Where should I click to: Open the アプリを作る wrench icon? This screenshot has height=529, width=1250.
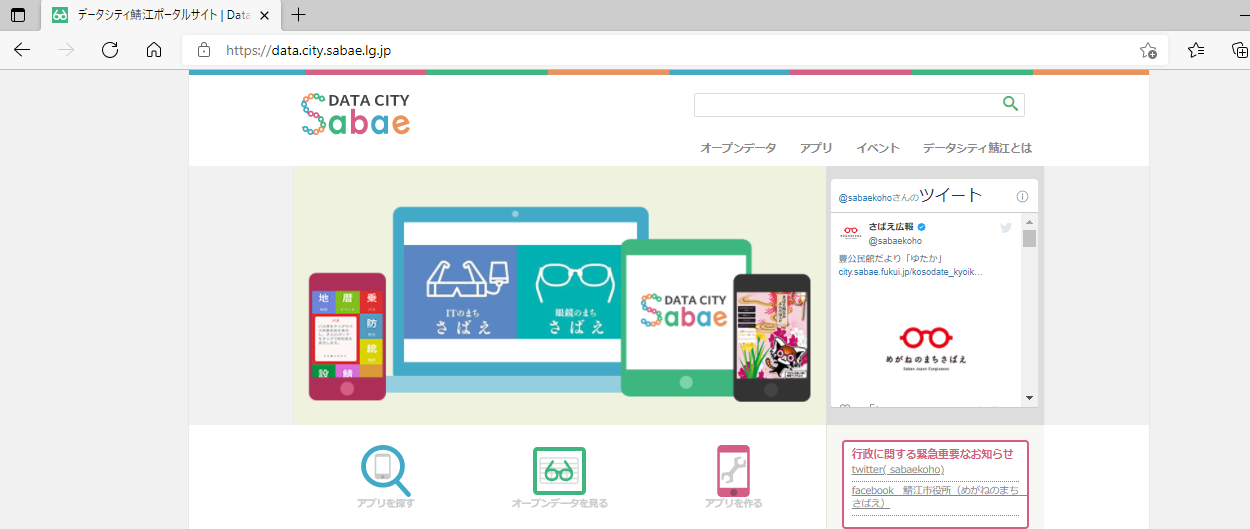coord(733,470)
